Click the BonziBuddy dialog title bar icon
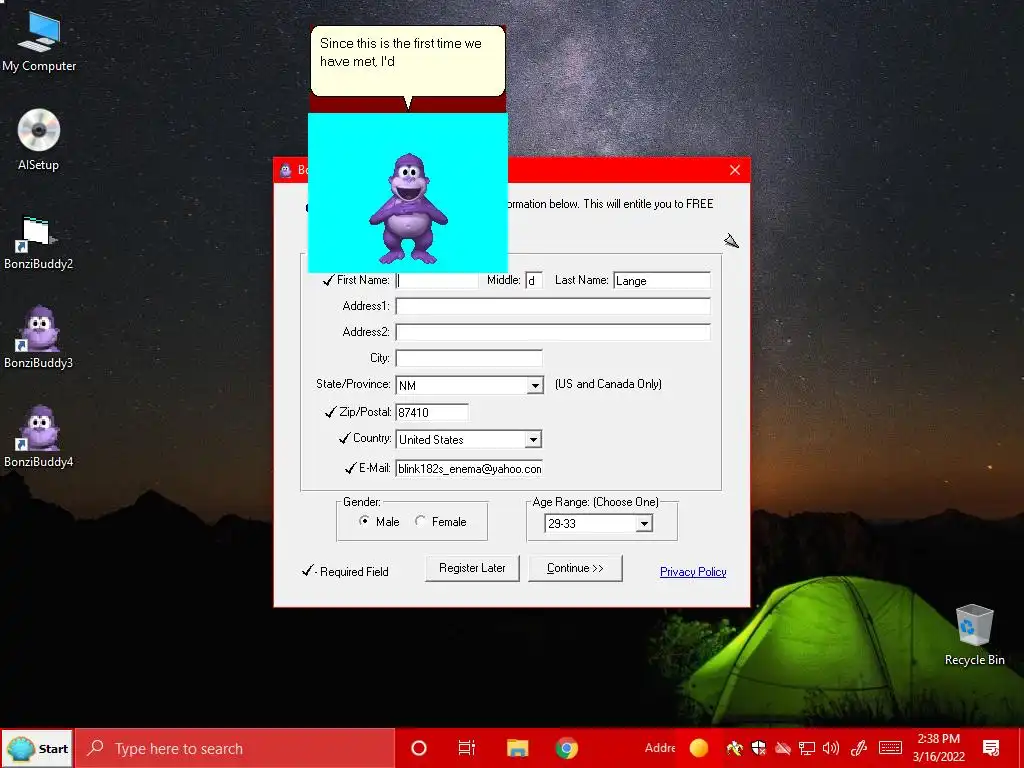Screen dimensions: 1024x768 point(285,170)
